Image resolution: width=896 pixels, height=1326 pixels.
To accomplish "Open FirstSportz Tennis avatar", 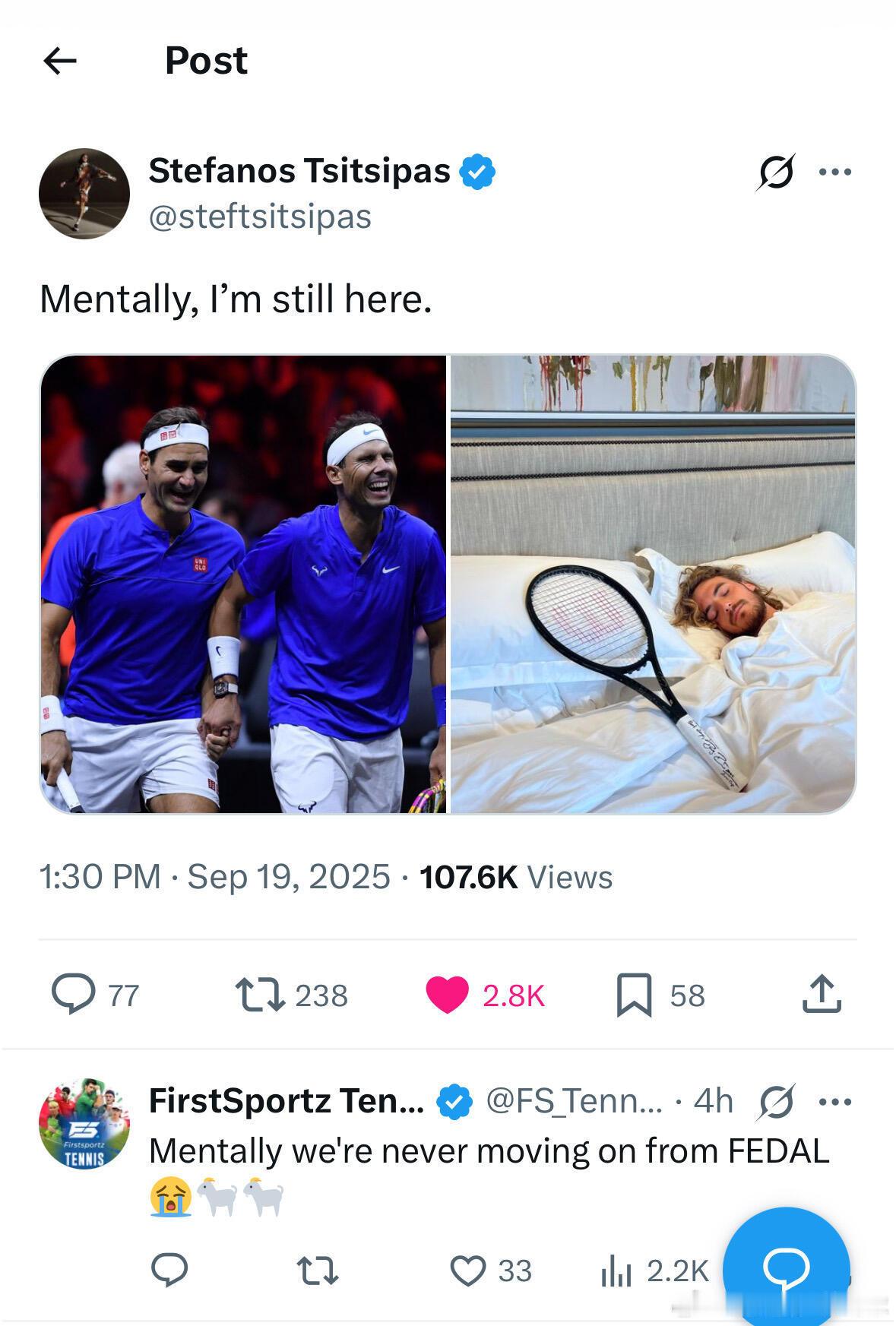I will click(x=84, y=1123).
